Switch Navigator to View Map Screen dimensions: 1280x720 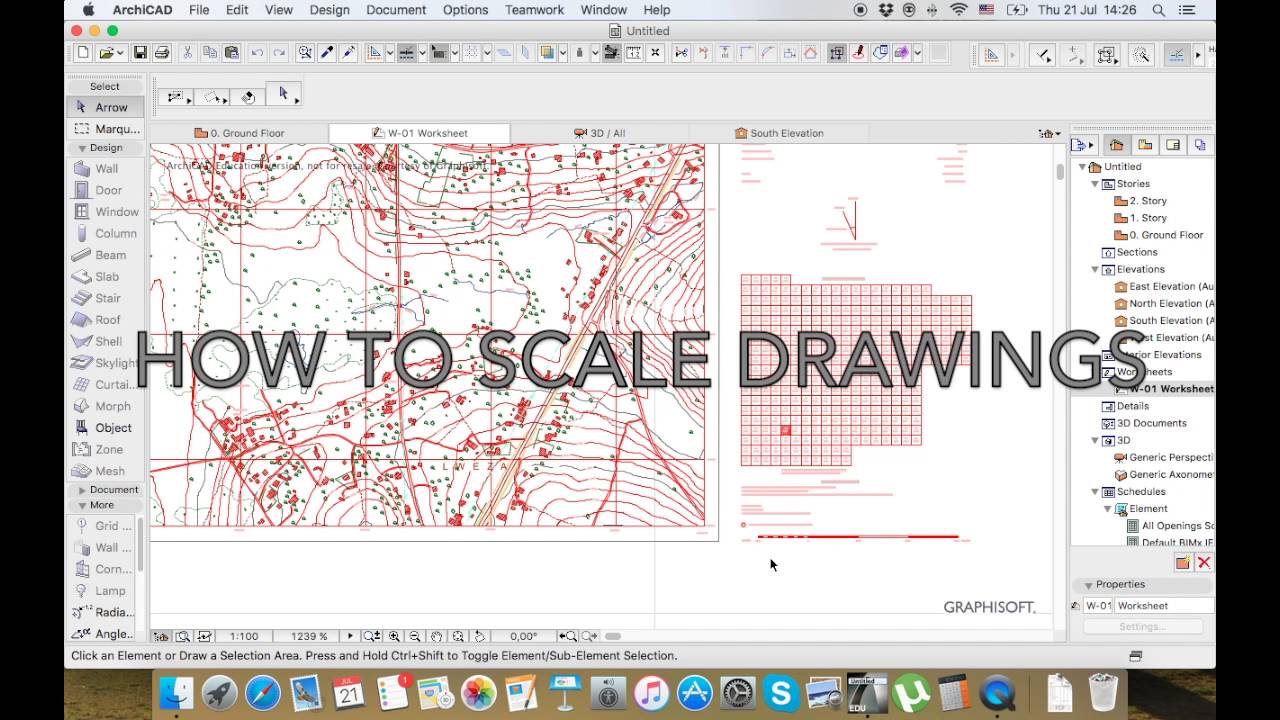[x=1145, y=145]
